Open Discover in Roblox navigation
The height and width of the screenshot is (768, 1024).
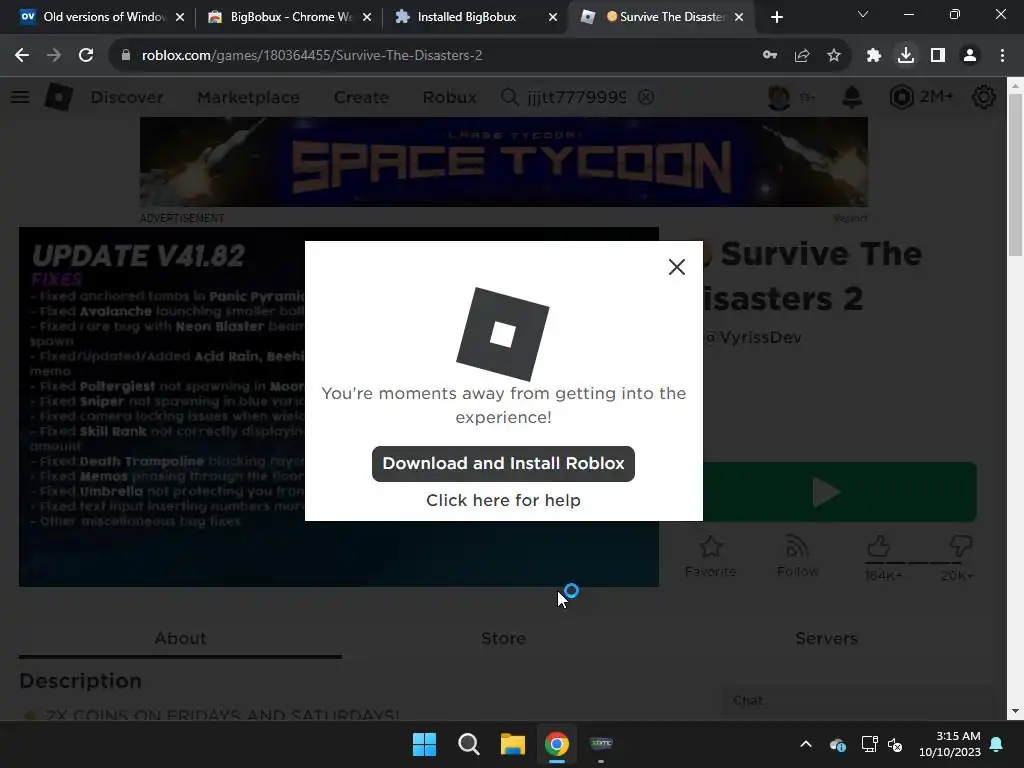click(x=127, y=97)
